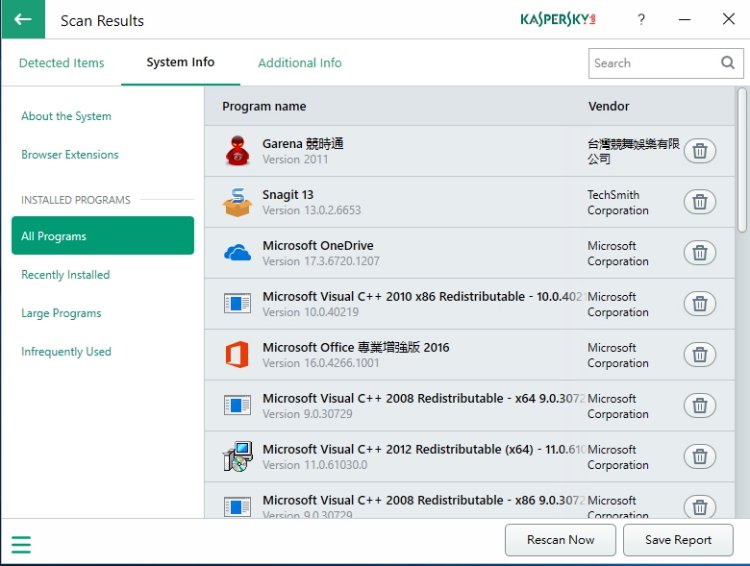Viewport: 750px width, 566px height.
Task: Click the Snagit 13 program icon
Action: pyautogui.click(x=237, y=202)
